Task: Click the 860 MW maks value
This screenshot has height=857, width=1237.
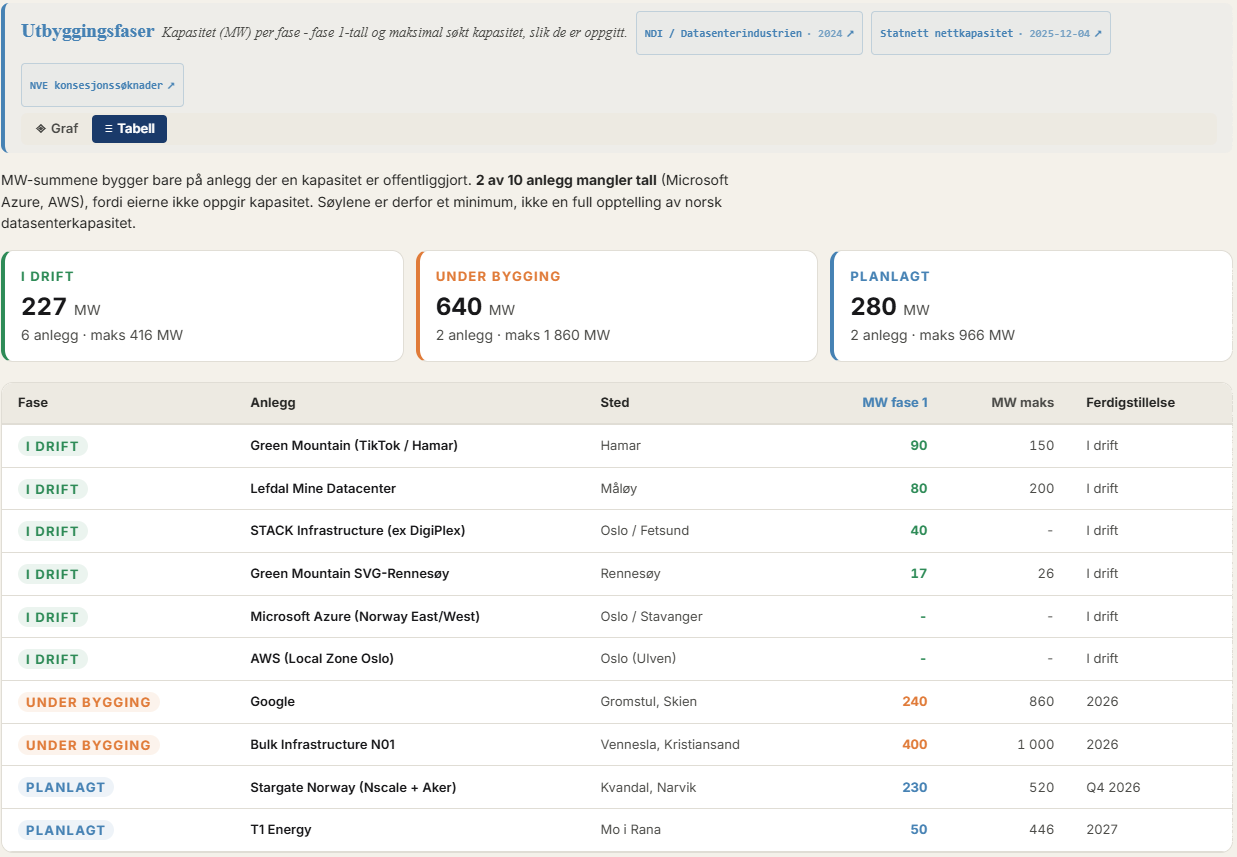Action: pyautogui.click(x=1042, y=701)
